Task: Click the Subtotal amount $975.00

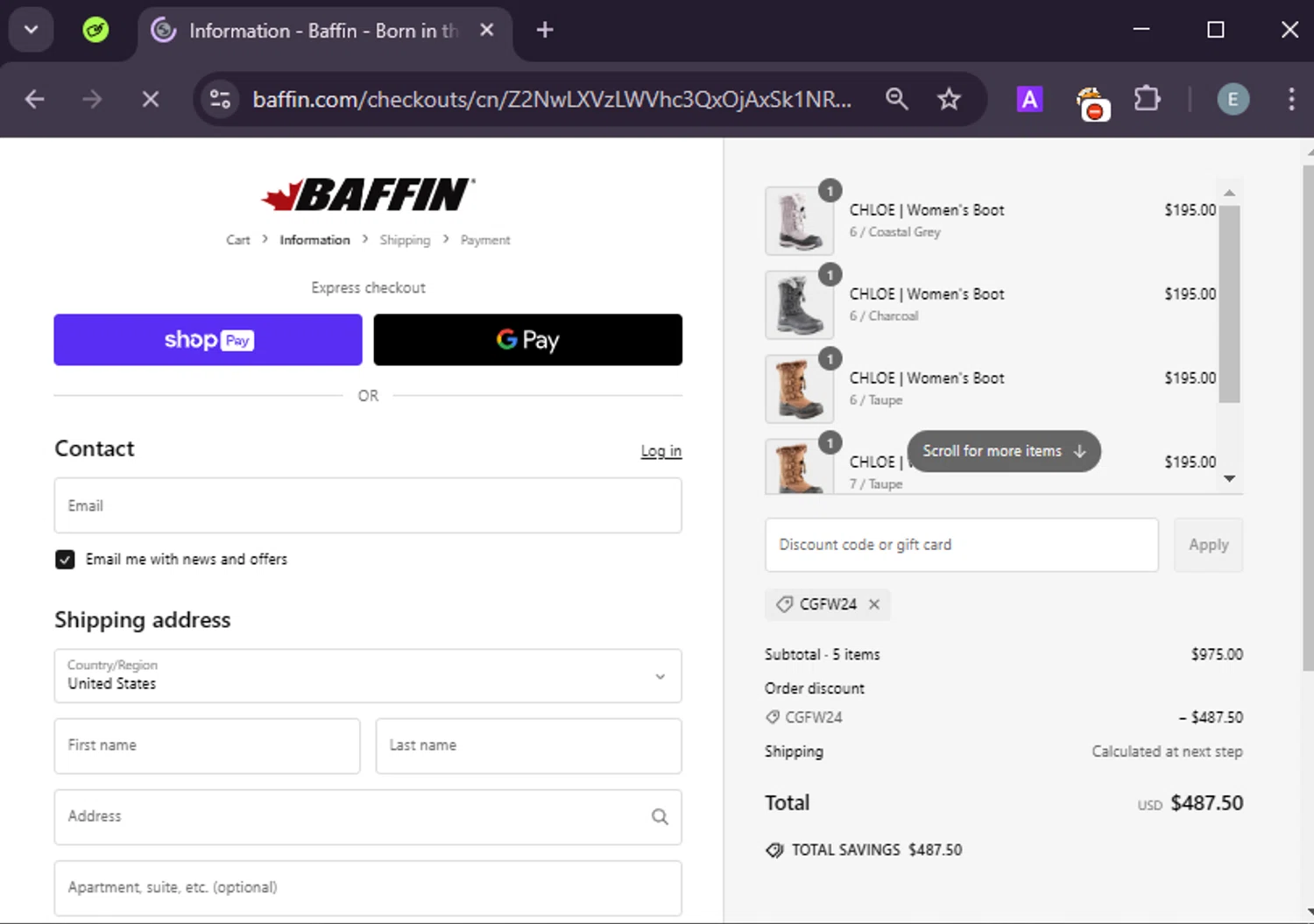Action: (x=1217, y=654)
